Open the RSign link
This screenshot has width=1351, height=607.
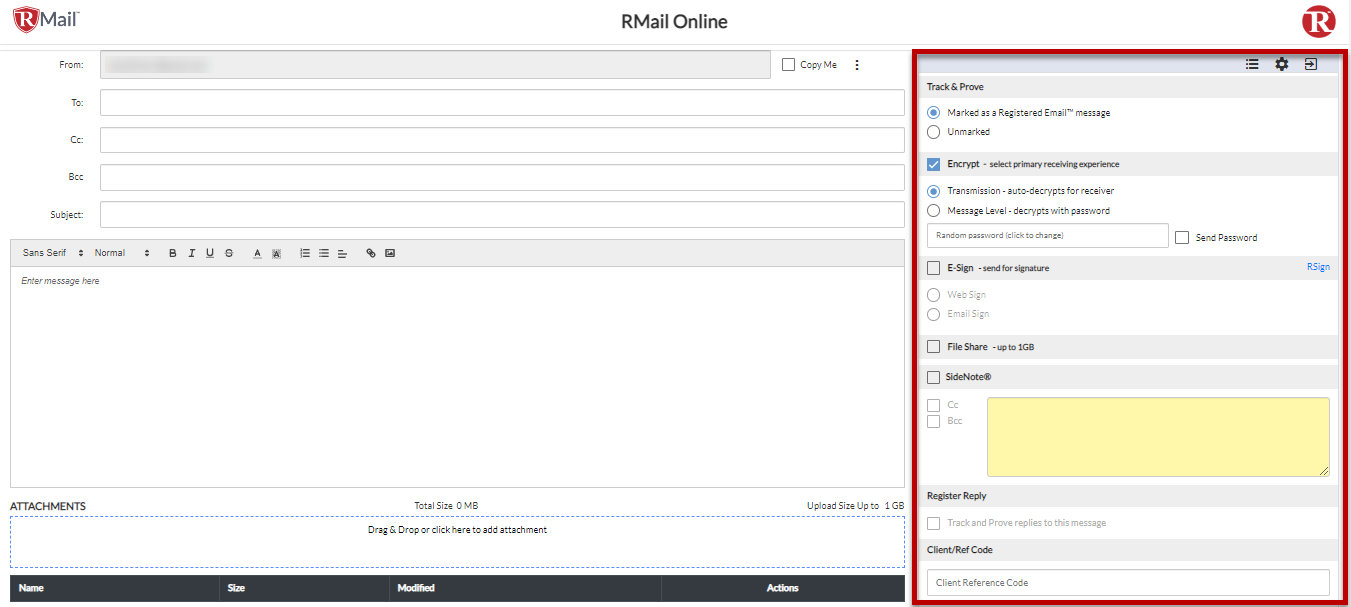click(1318, 266)
